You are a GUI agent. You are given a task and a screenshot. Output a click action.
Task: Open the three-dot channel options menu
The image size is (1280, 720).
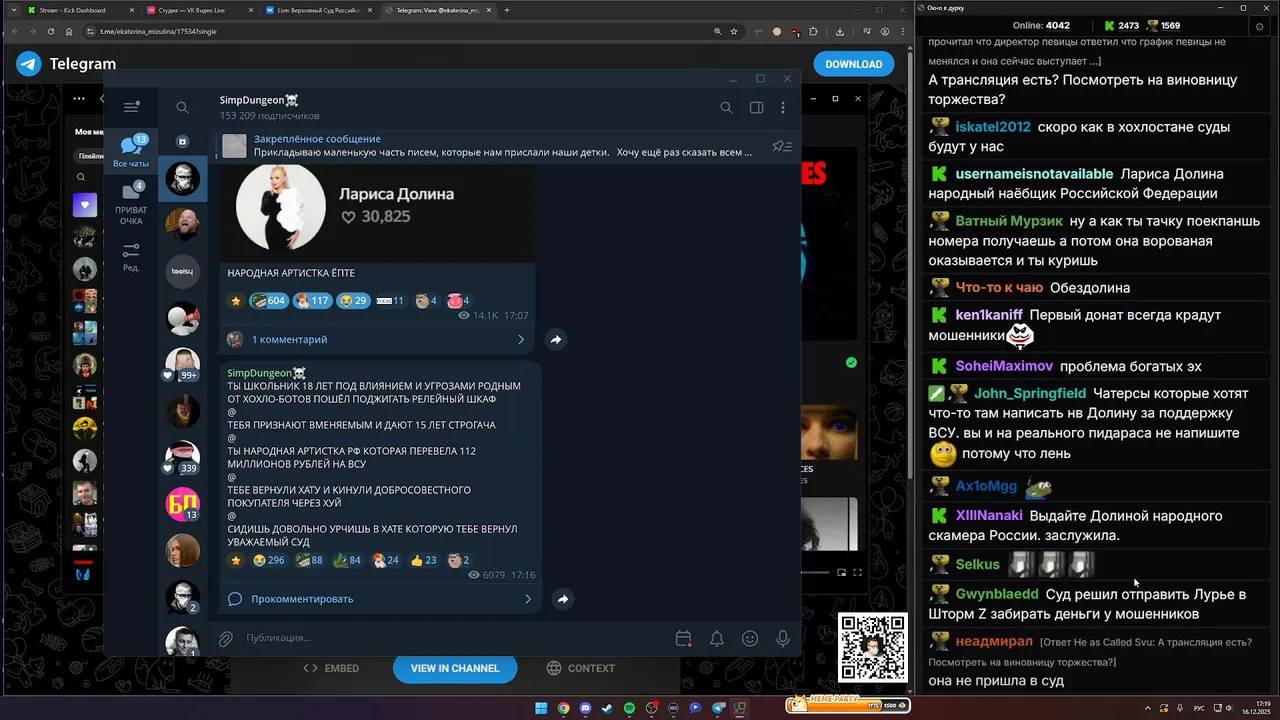[783, 108]
